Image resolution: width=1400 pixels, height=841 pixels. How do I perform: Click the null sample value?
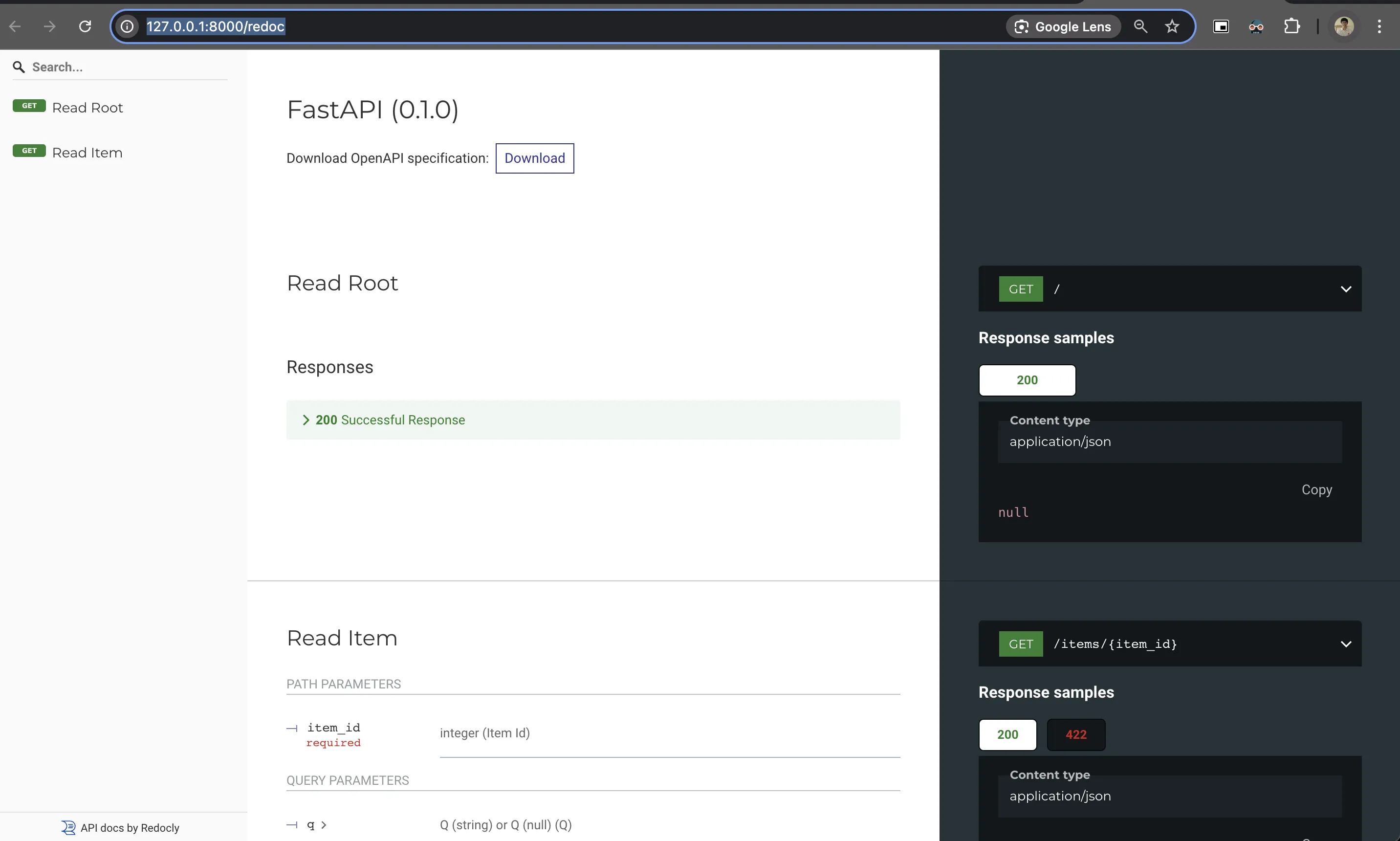pyautogui.click(x=1013, y=512)
